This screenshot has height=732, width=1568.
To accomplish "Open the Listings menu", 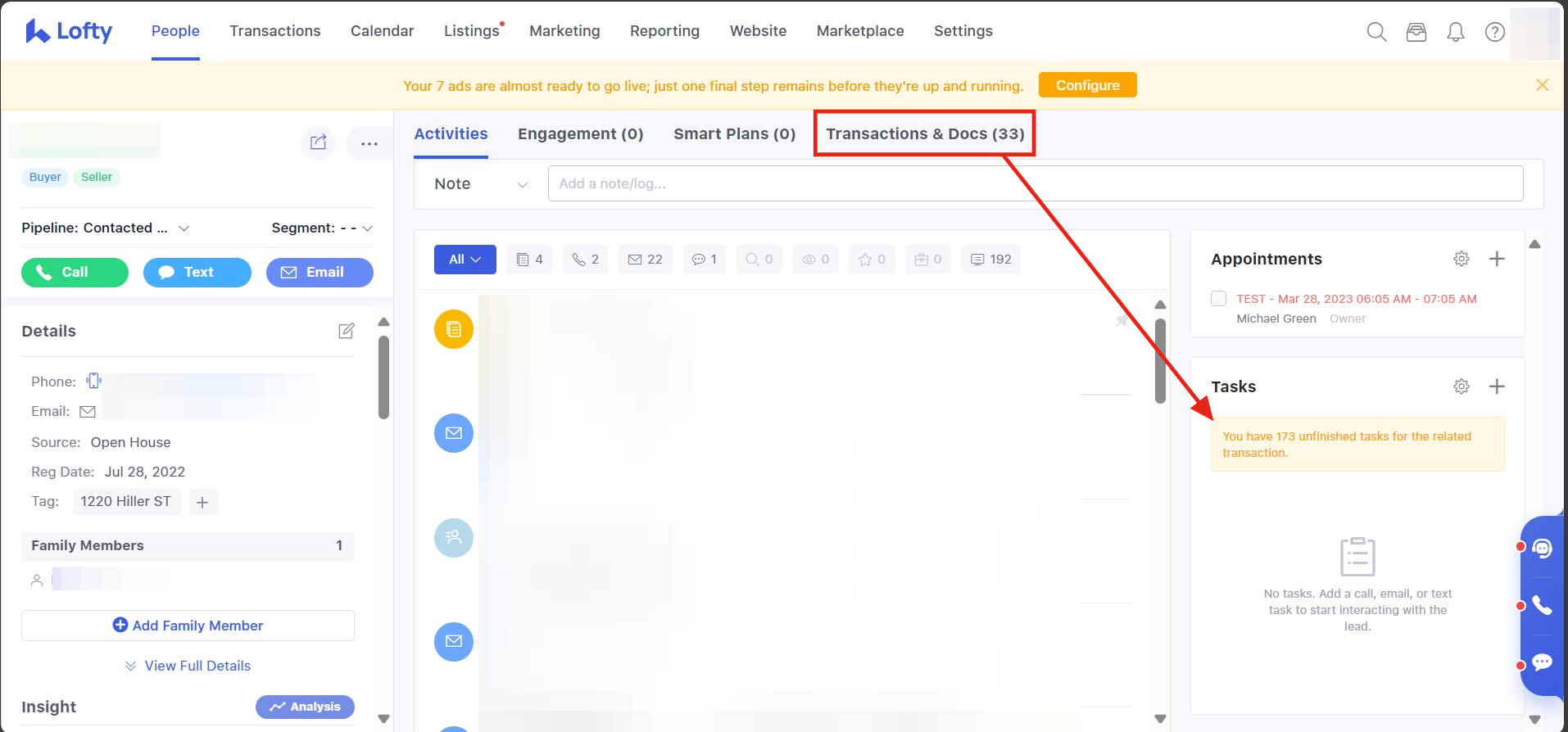I will click(472, 31).
